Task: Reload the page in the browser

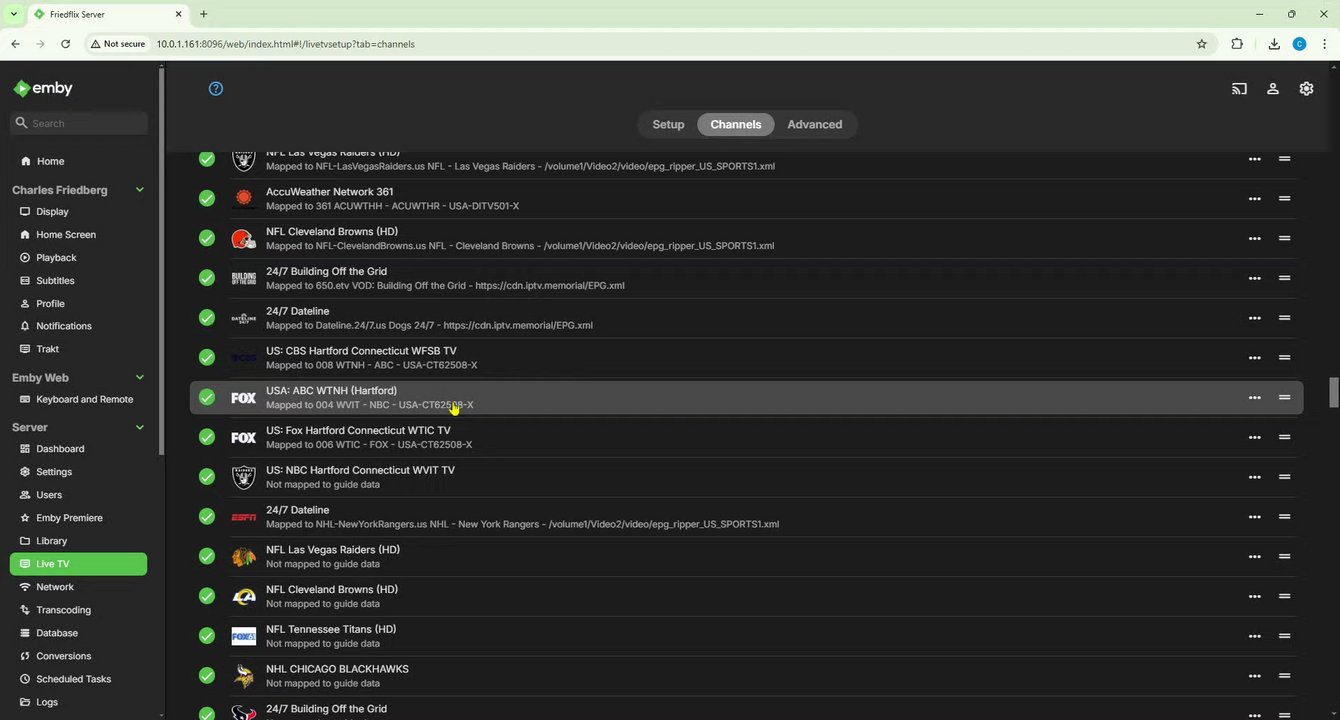Action: [x=65, y=44]
